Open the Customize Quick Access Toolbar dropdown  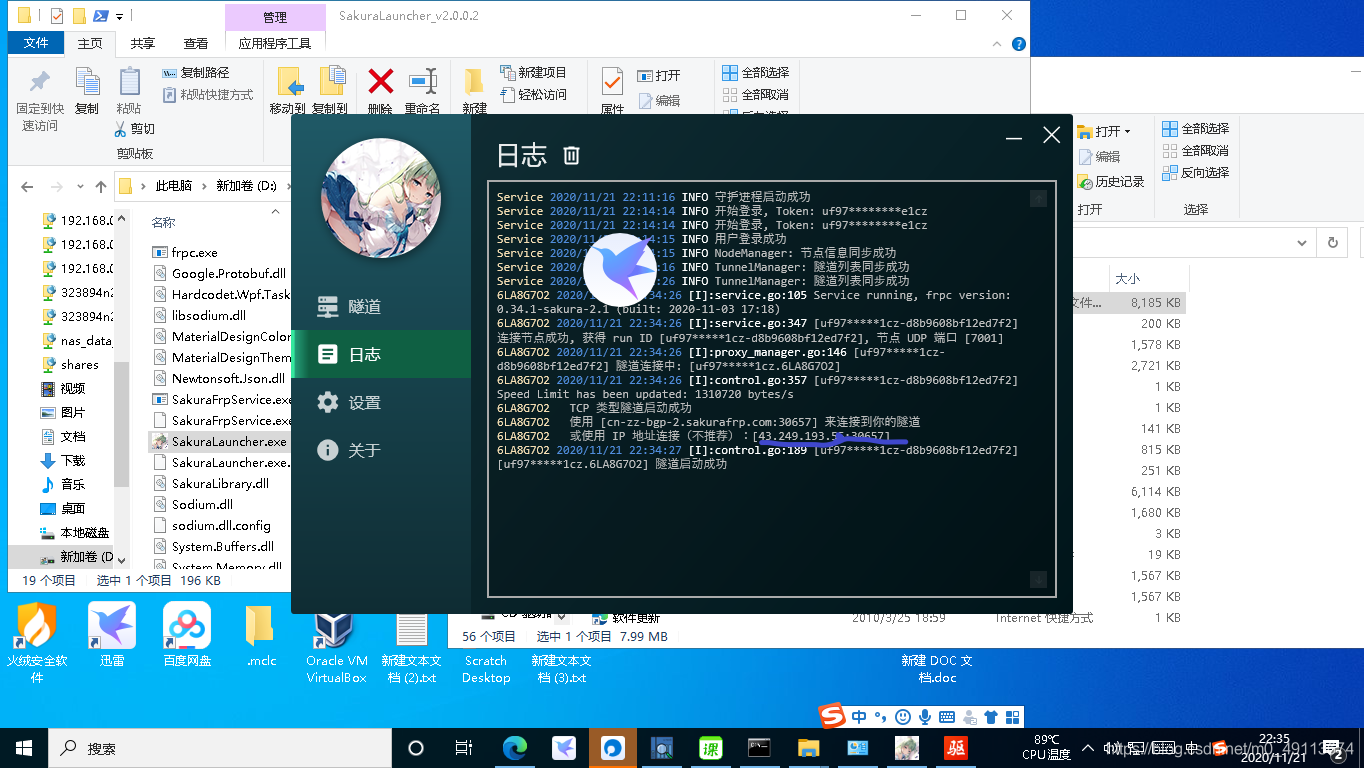[120, 16]
